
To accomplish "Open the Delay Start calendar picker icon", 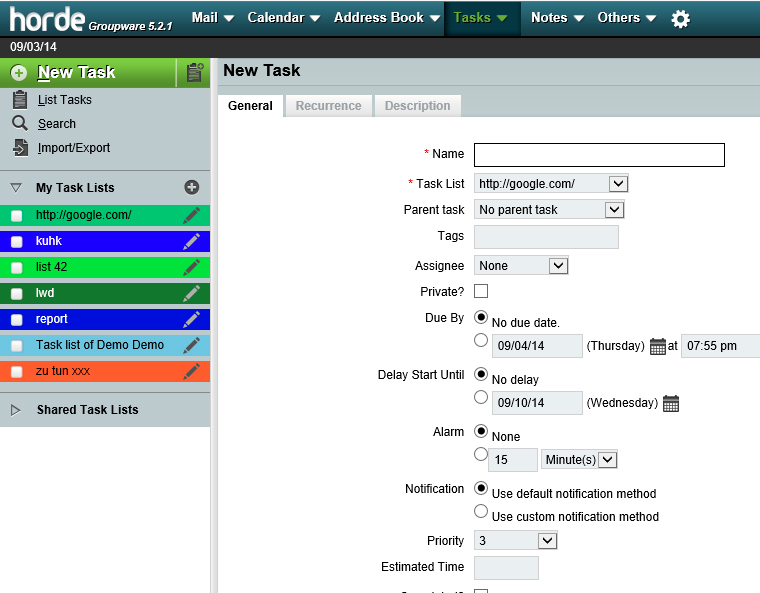I will pyautogui.click(x=671, y=404).
